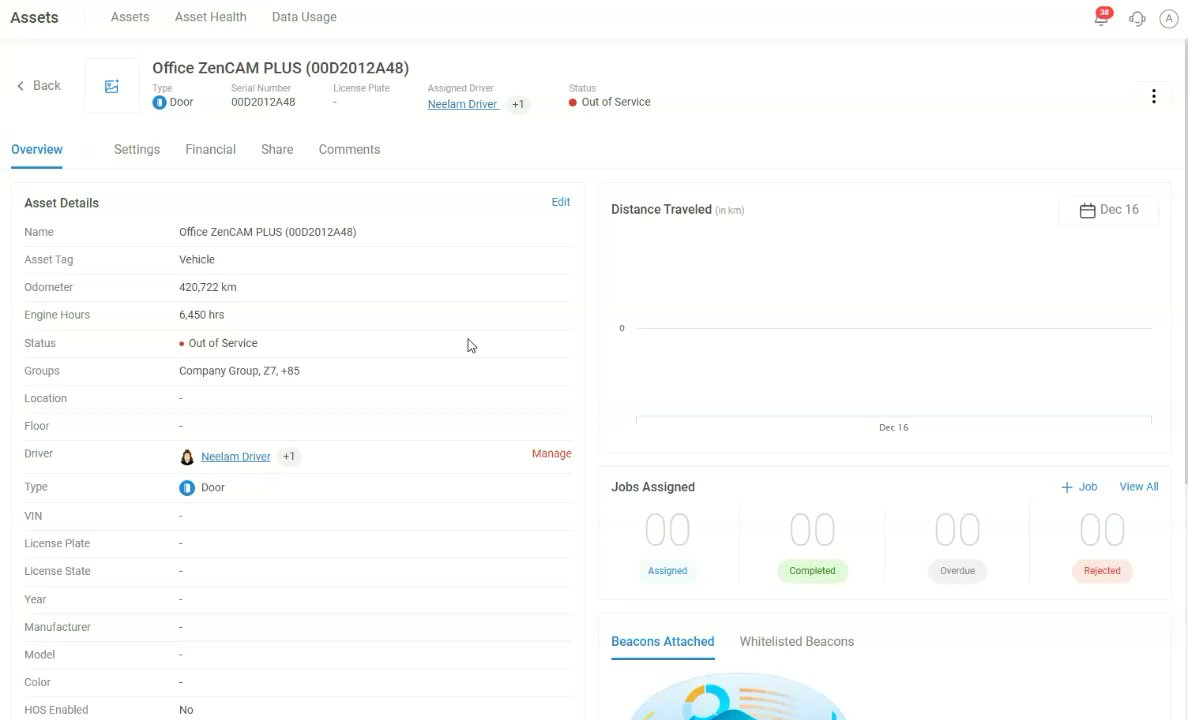Click Manage in the Driver row
The width and height of the screenshot is (1188, 720).
point(552,453)
